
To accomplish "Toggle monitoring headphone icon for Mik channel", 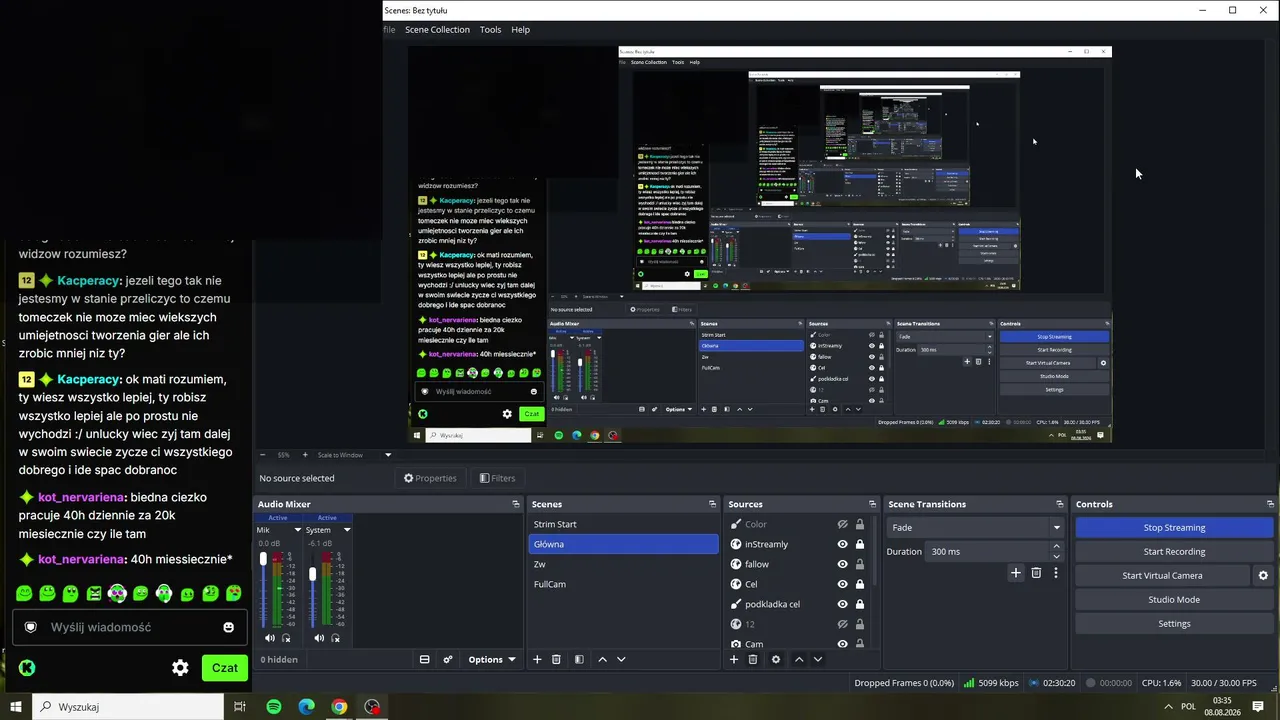I will pyautogui.click(x=286, y=638).
